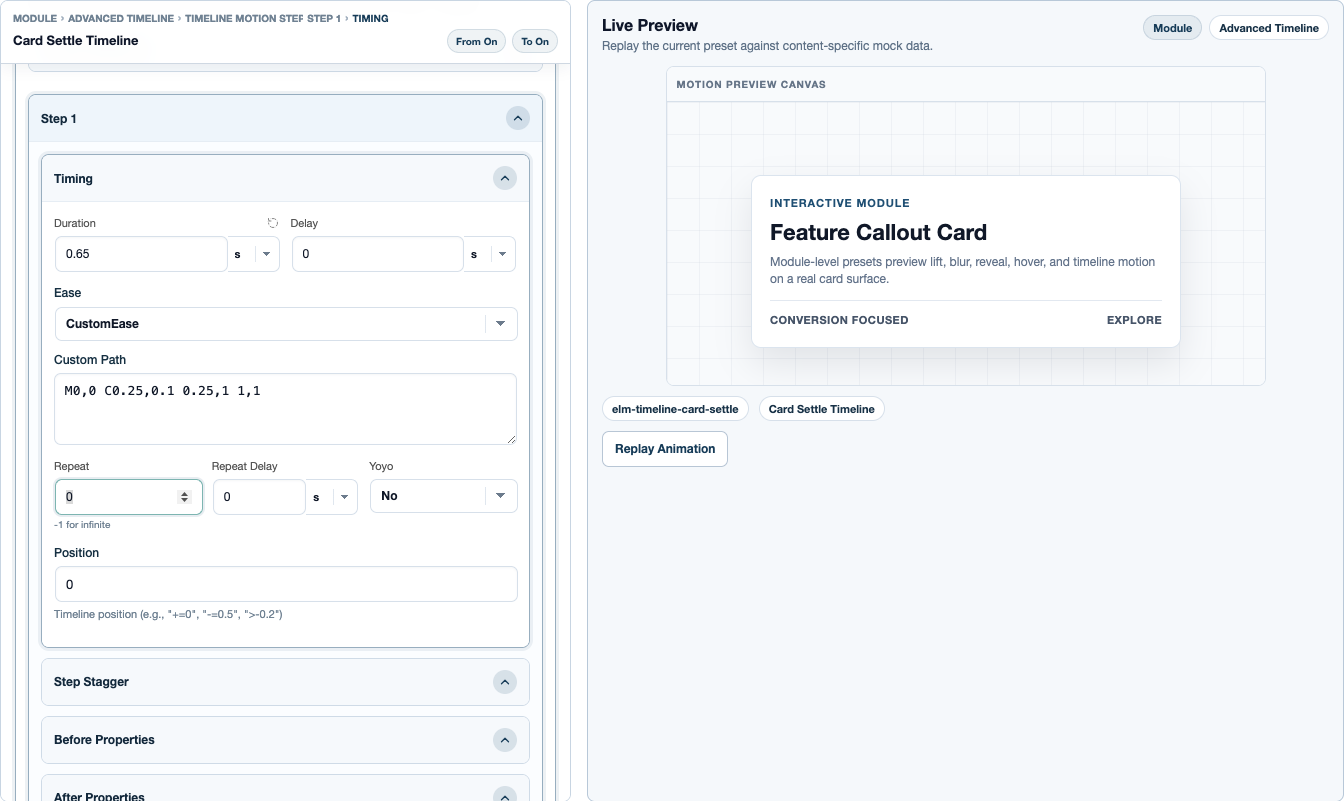
Task: Go to Step 1 in the breadcrumb
Action: (x=324, y=19)
